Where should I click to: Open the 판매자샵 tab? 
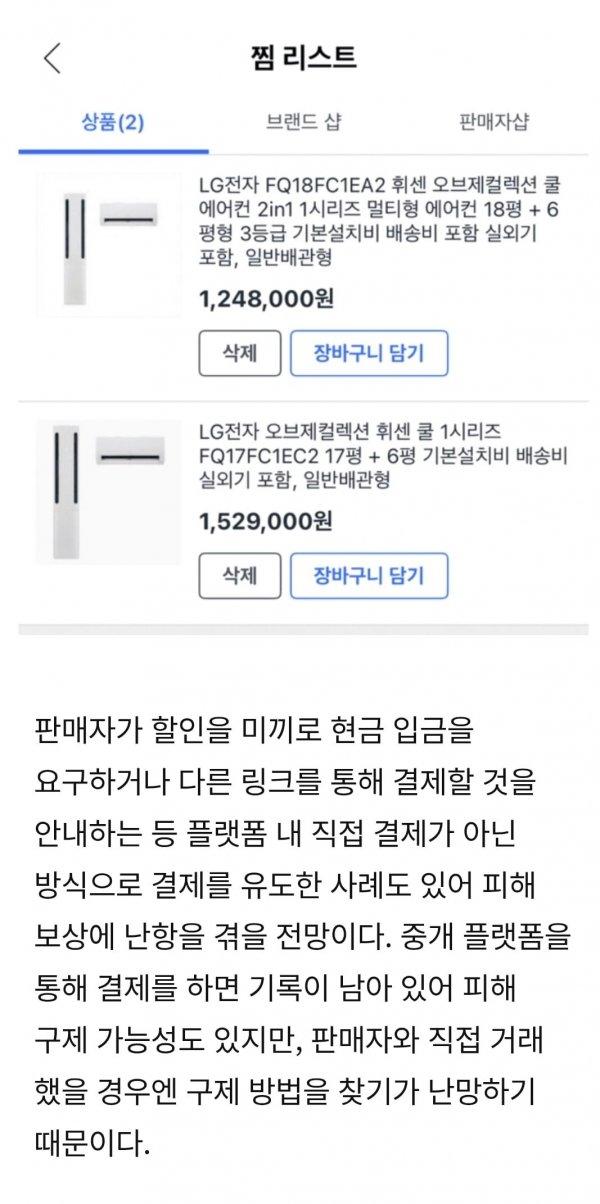pos(494,123)
